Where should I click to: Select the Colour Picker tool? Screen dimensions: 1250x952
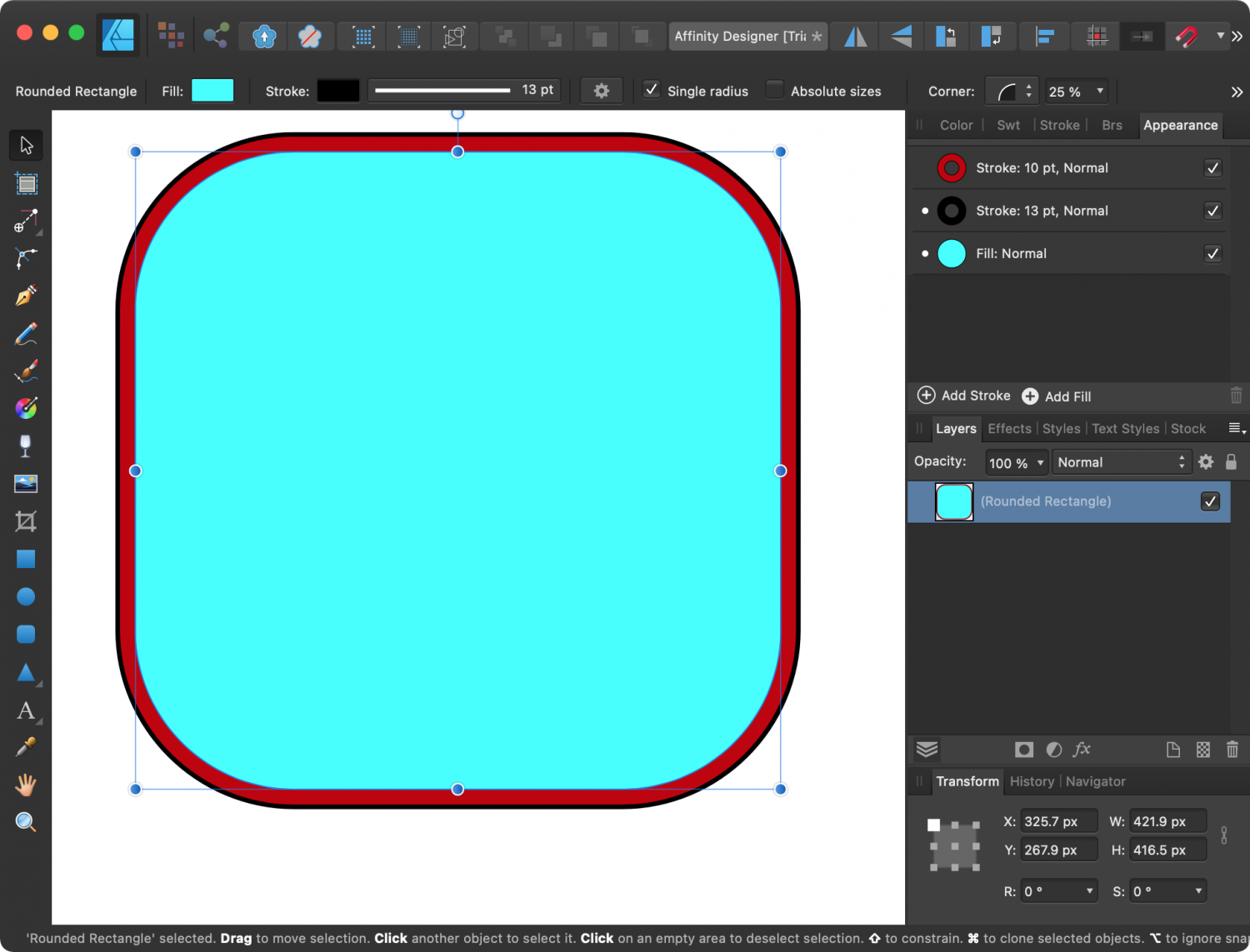pyautogui.click(x=26, y=747)
